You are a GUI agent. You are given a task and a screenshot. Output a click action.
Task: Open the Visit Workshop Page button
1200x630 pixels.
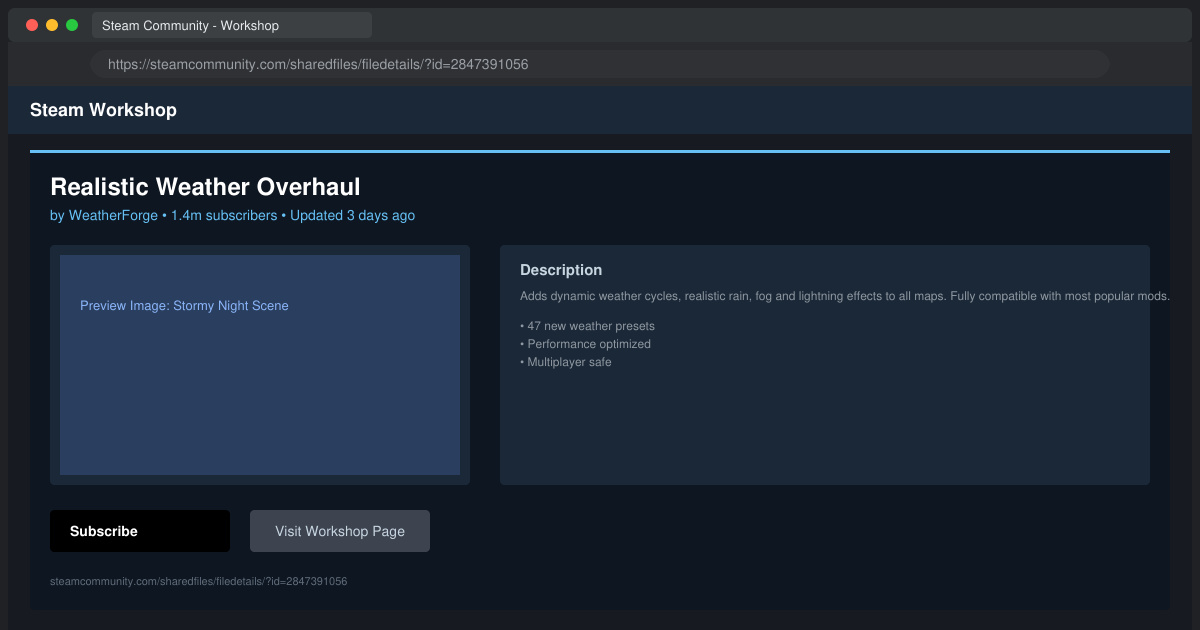click(x=340, y=531)
